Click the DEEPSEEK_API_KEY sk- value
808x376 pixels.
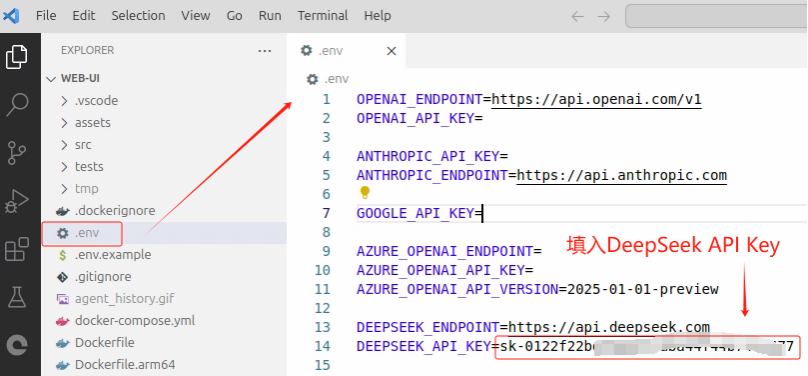647,347
